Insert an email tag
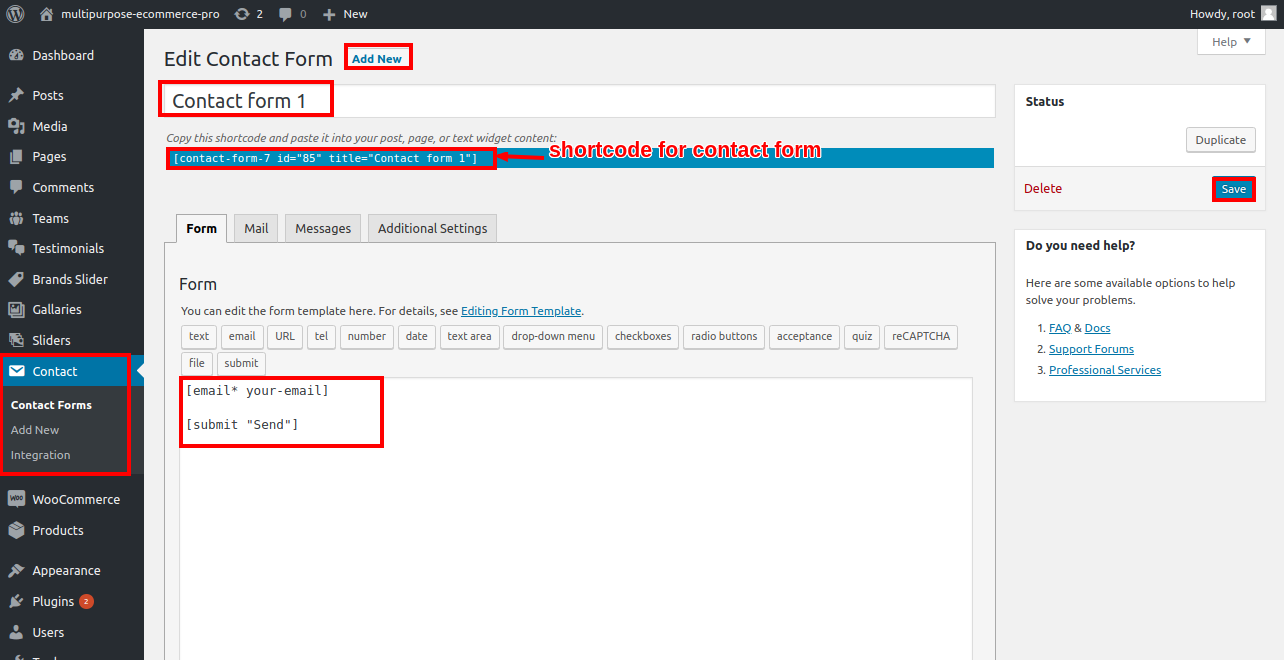The height and width of the screenshot is (660, 1284). [x=242, y=336]
